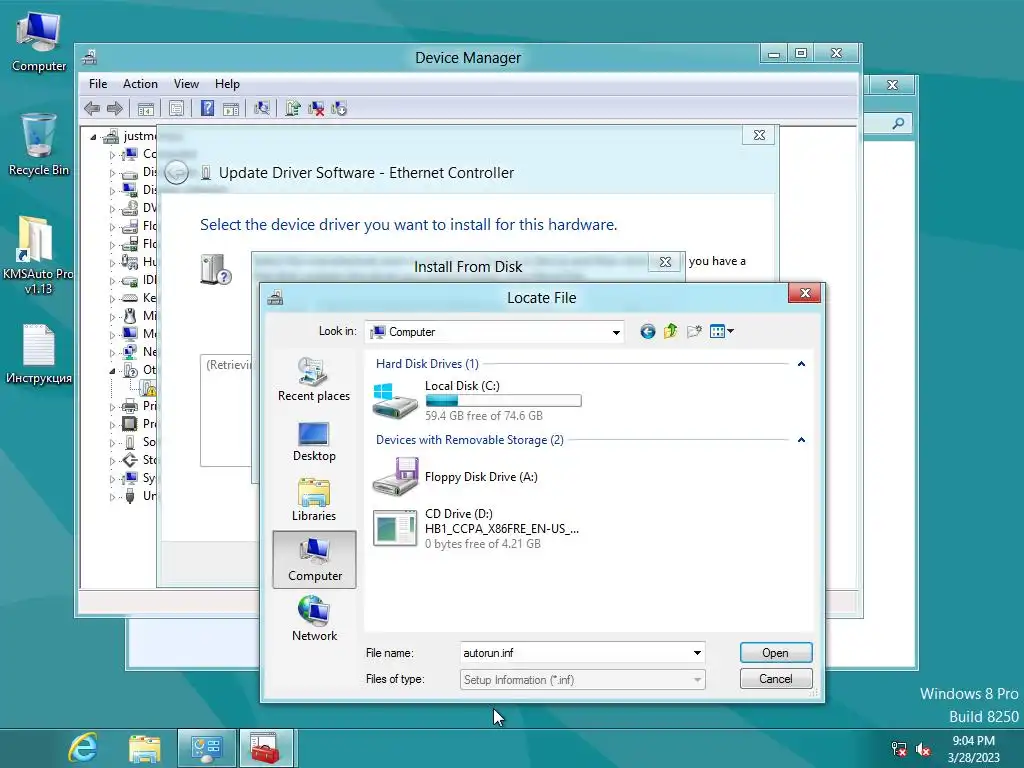Select the Mice device category icon in tree
This screenshot has width=1024, height=768.
[130, 316]
